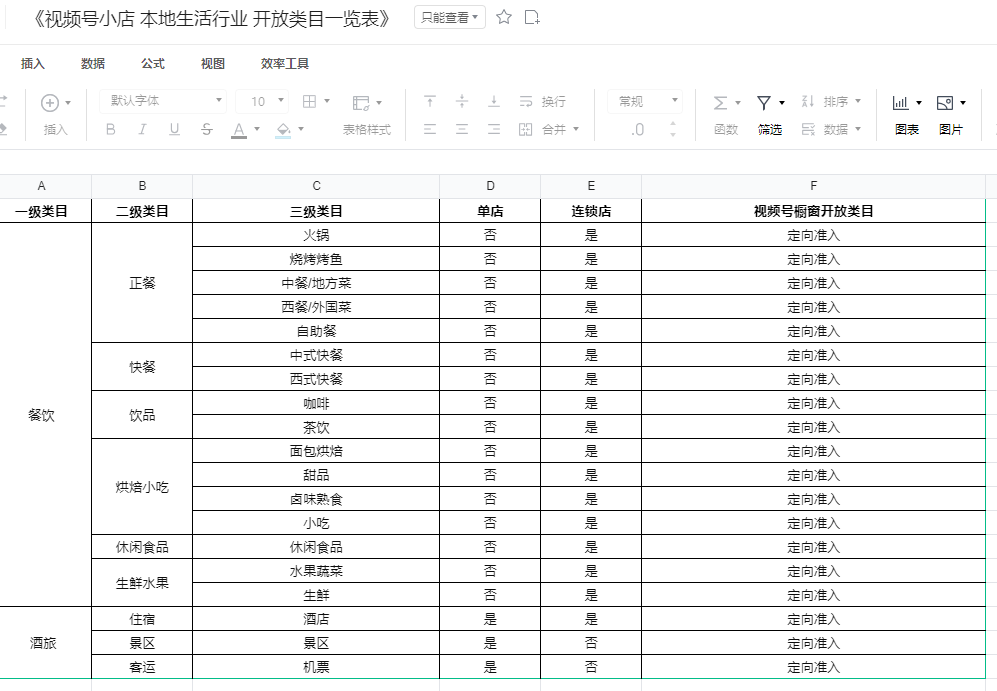Click the decimal places up/down stepper

[x=673, y=129]
